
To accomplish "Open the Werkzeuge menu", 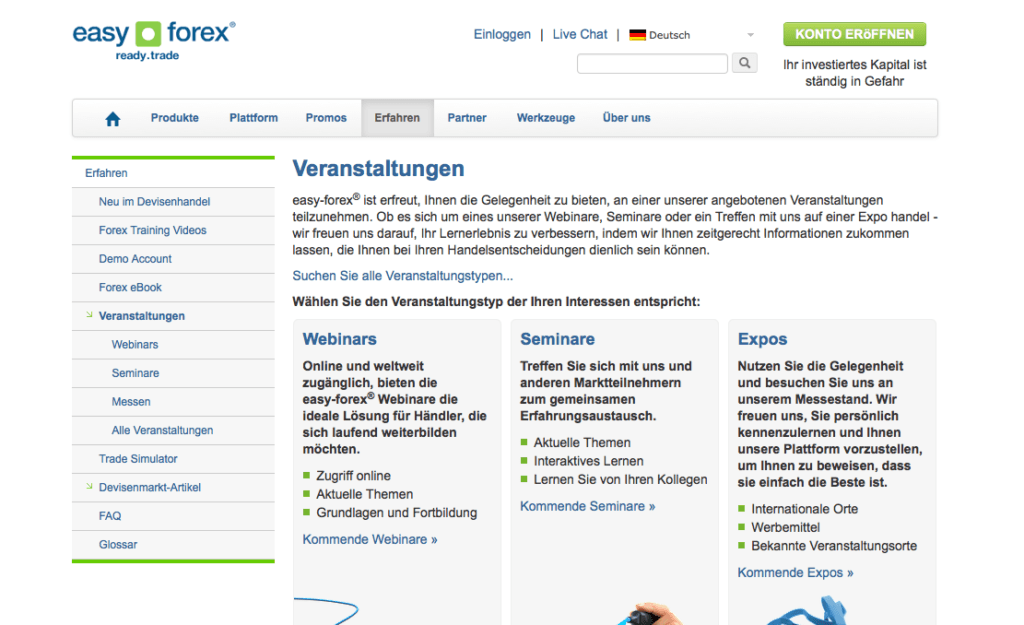I will [546, 118].
